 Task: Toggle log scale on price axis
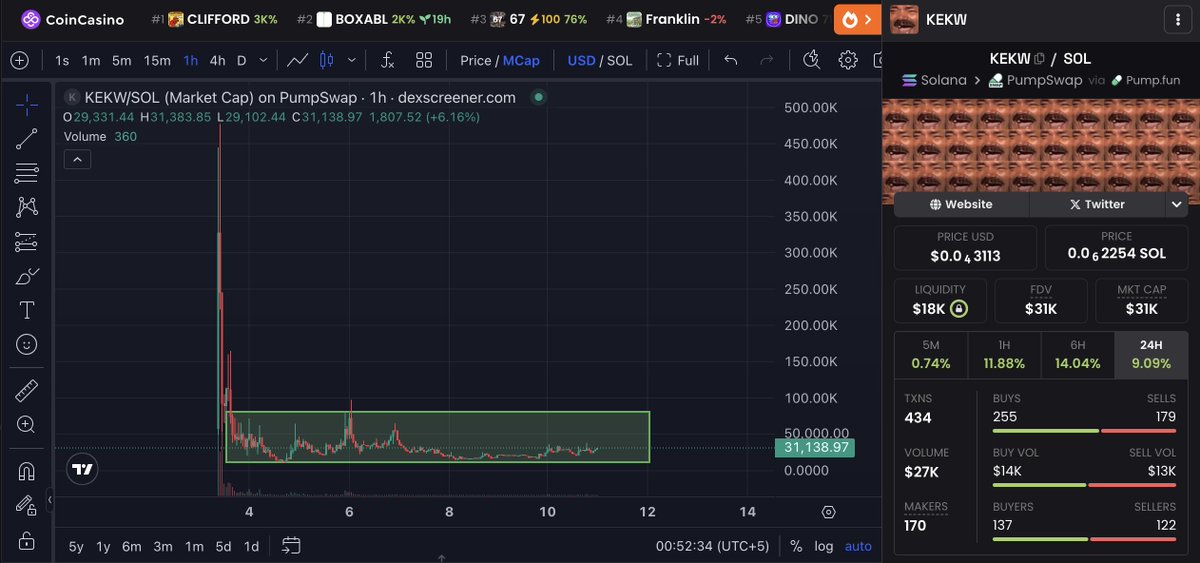[x=824, y=546]
